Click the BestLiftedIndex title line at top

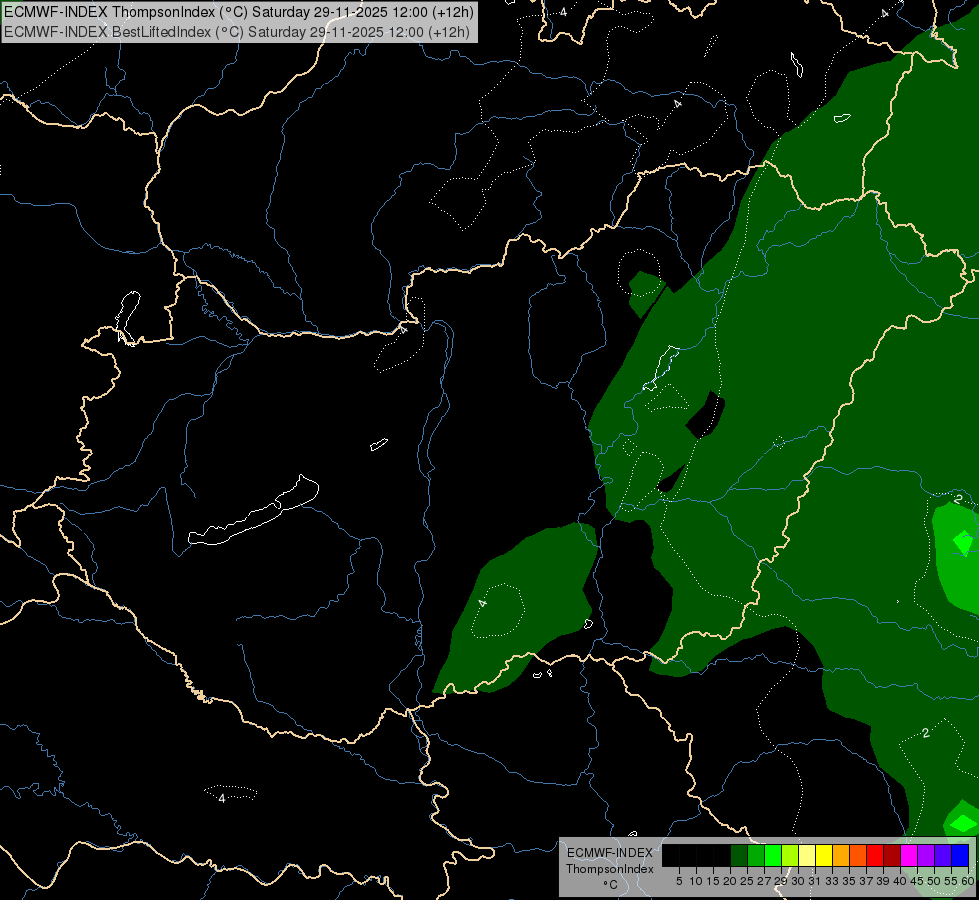coord(237,31)
